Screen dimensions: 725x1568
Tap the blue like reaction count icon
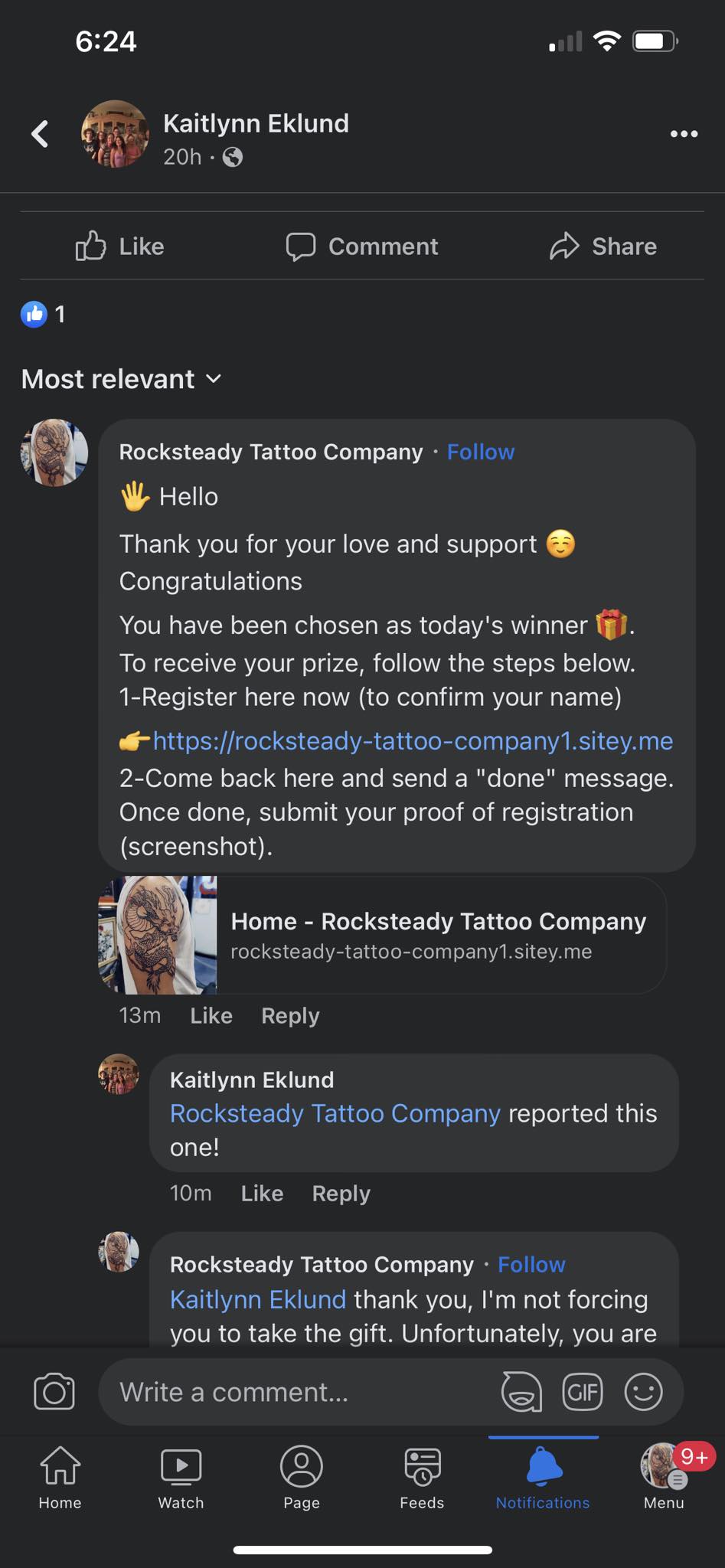coord(34,314)
